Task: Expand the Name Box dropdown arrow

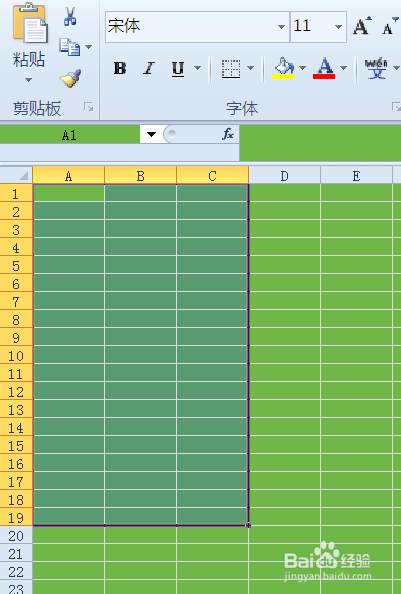Action: tap(151, 134)
